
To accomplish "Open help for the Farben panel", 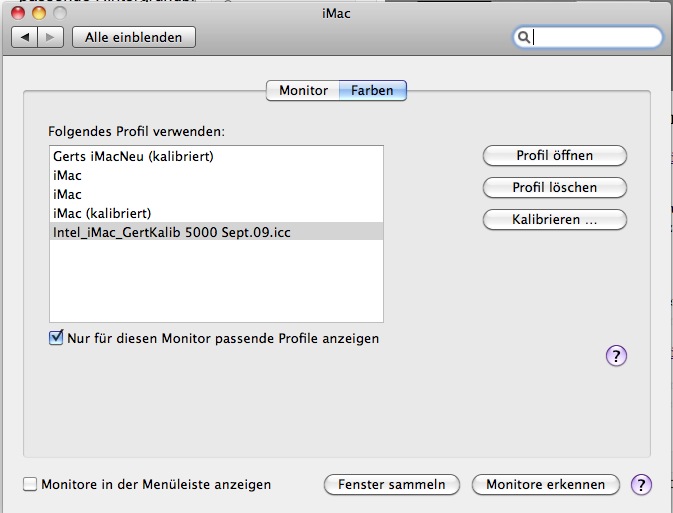I will pyautogui.click(x=617, y=355).
